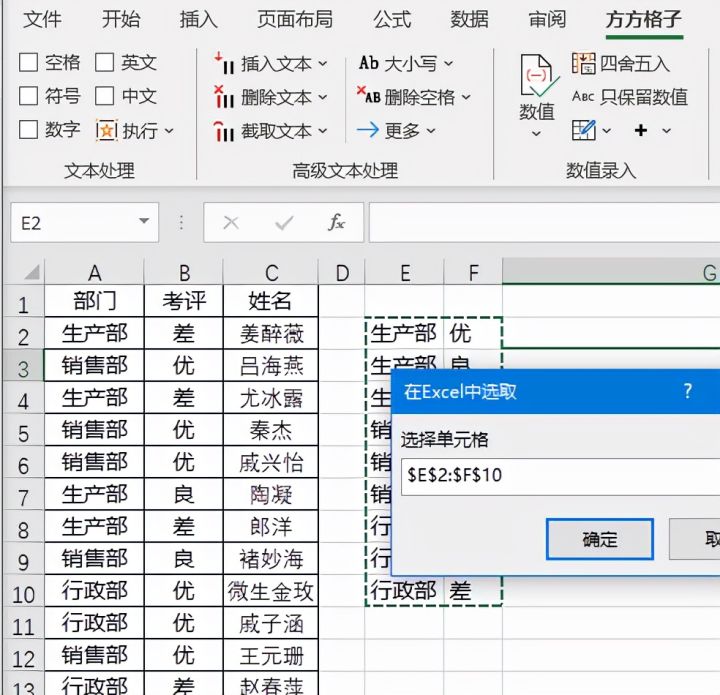The height and width of the screenshot is (695, 720).
Task: Click the 更多 arrow icon
Action: pos(368,130)
